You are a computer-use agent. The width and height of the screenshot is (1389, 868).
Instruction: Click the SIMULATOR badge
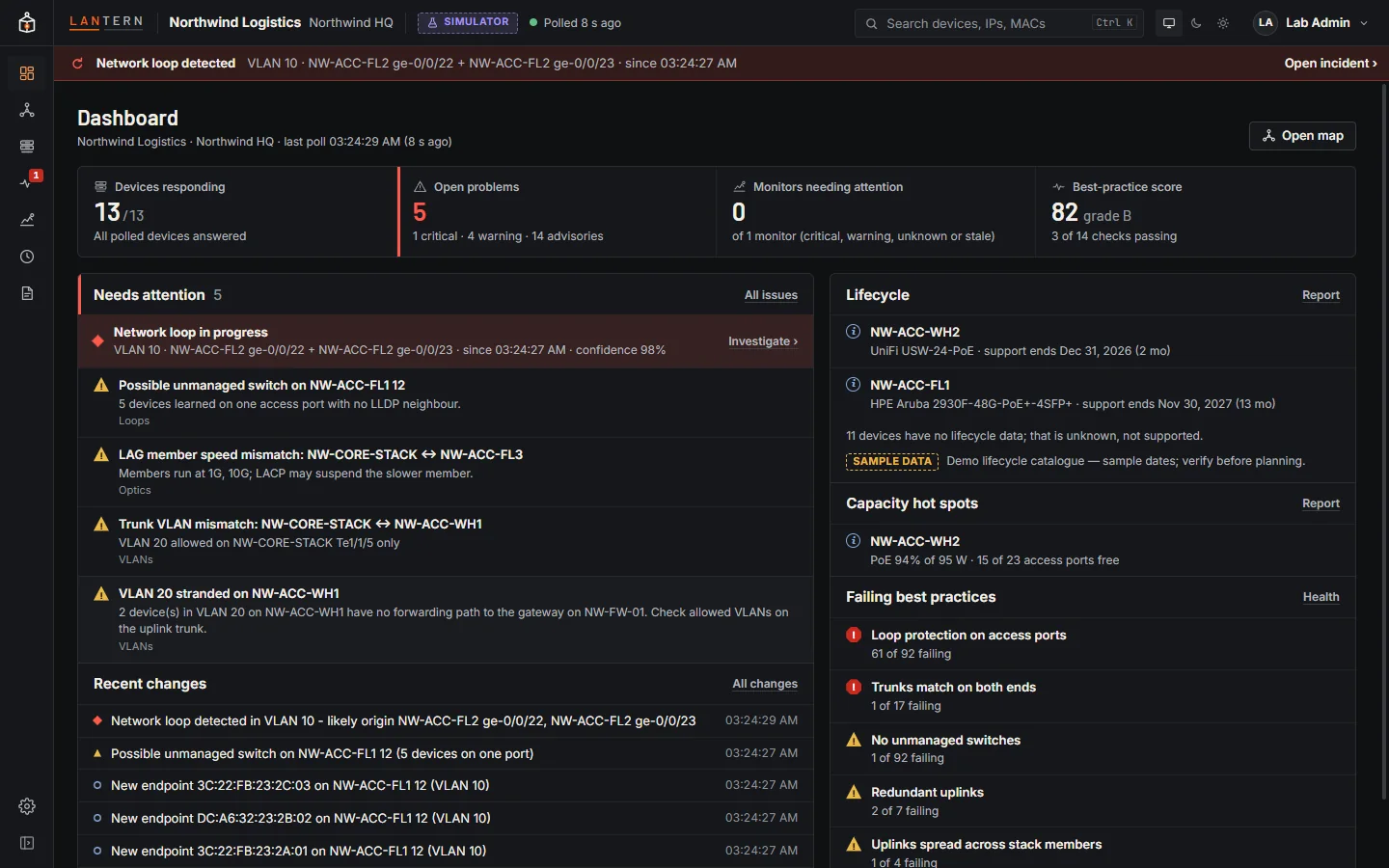pos(468,22)
